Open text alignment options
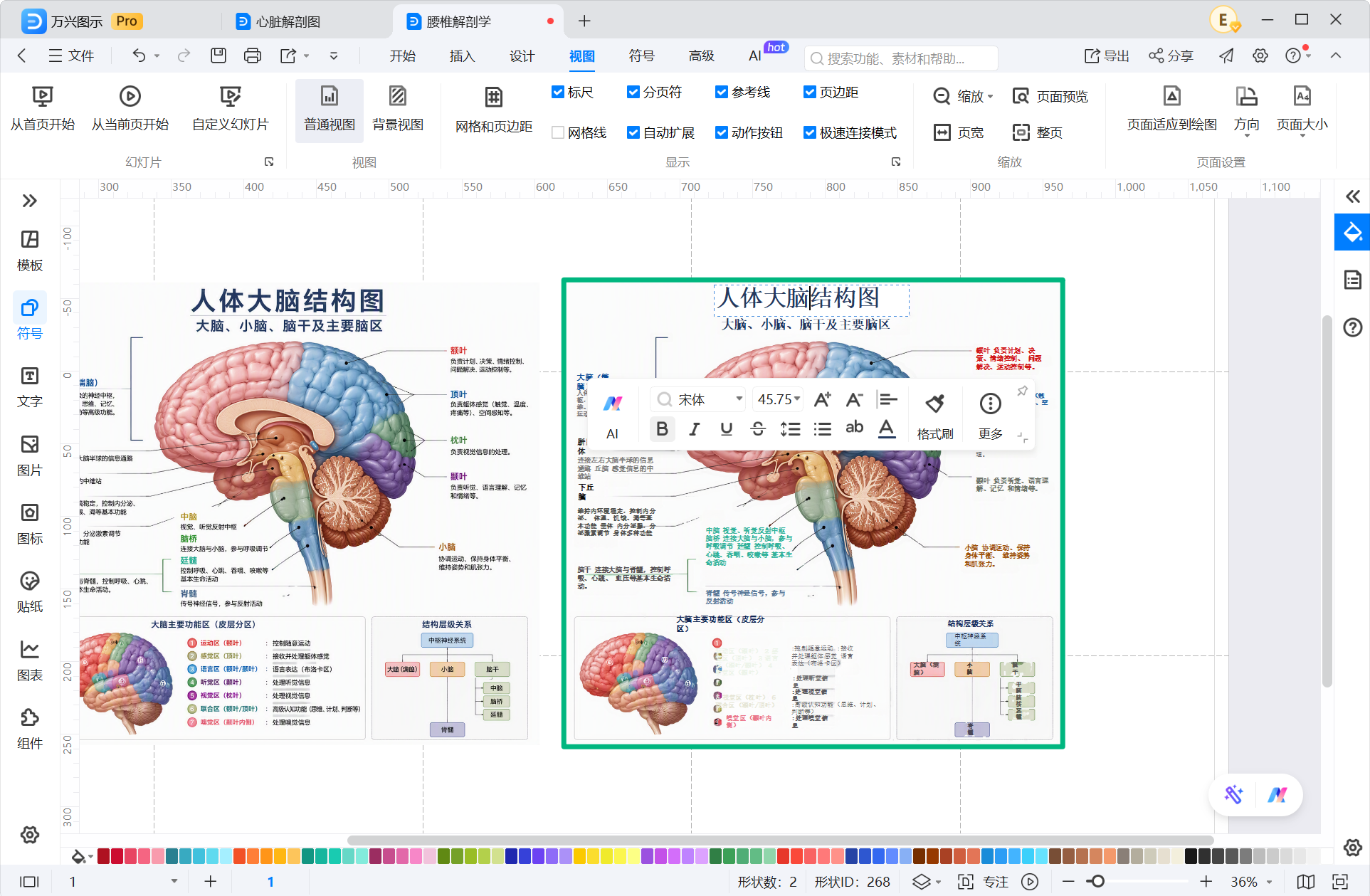 pyautogui.click(x=887, y=399)
